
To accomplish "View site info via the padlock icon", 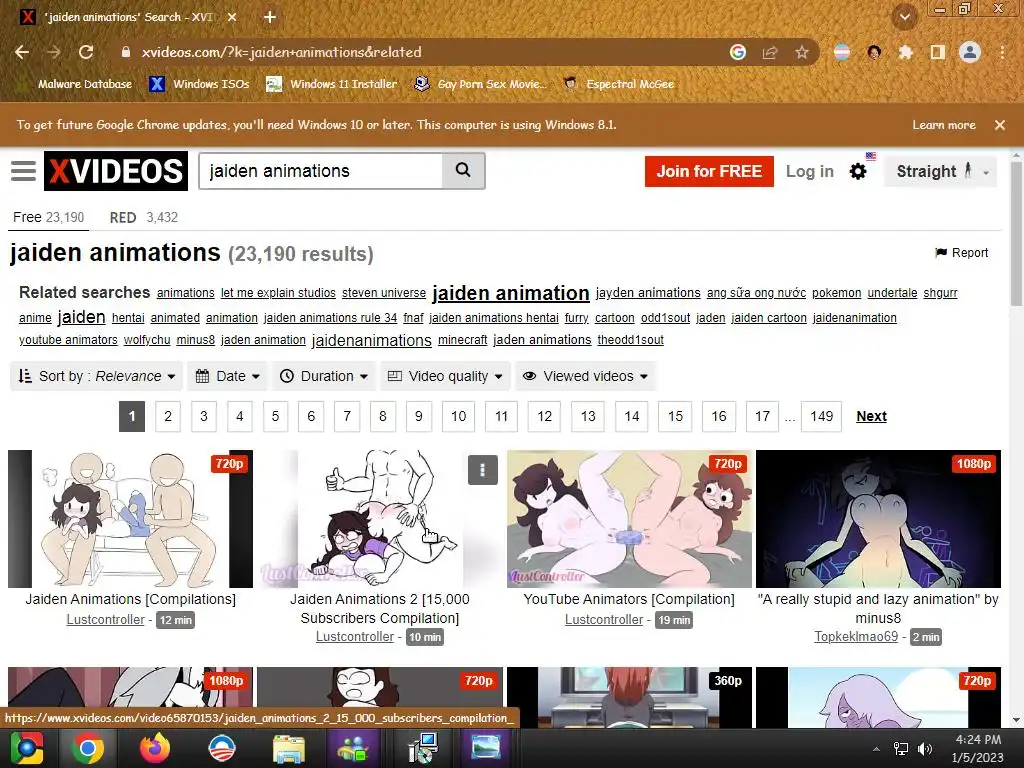I will pos(126,52).
